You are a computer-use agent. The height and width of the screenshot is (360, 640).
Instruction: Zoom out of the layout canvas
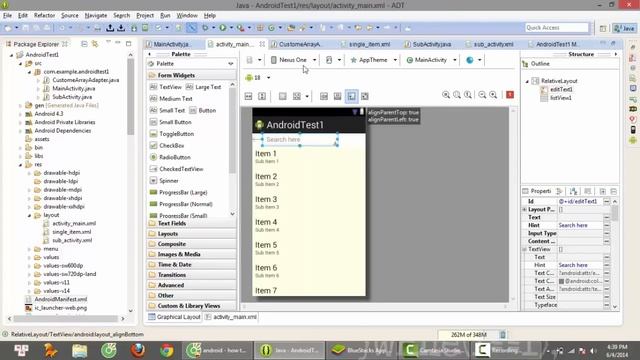(x=482, y=95)
